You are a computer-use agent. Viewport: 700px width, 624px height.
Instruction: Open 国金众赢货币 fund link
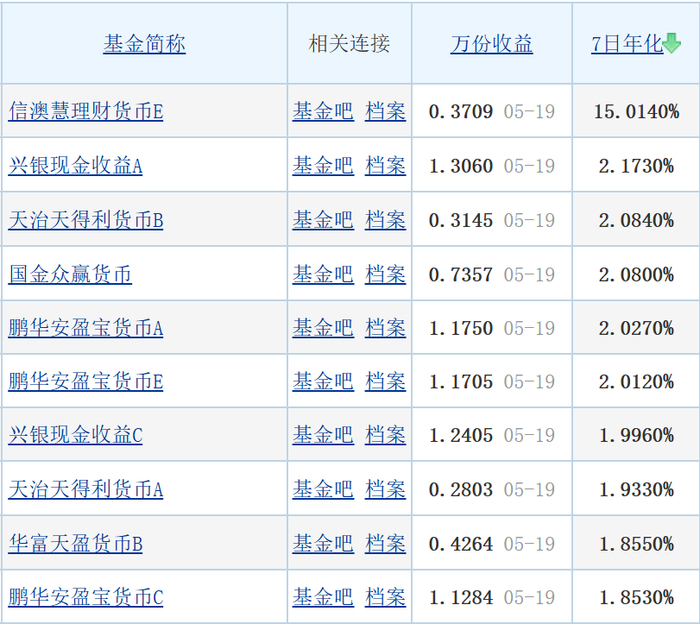(x=70, y=274)
